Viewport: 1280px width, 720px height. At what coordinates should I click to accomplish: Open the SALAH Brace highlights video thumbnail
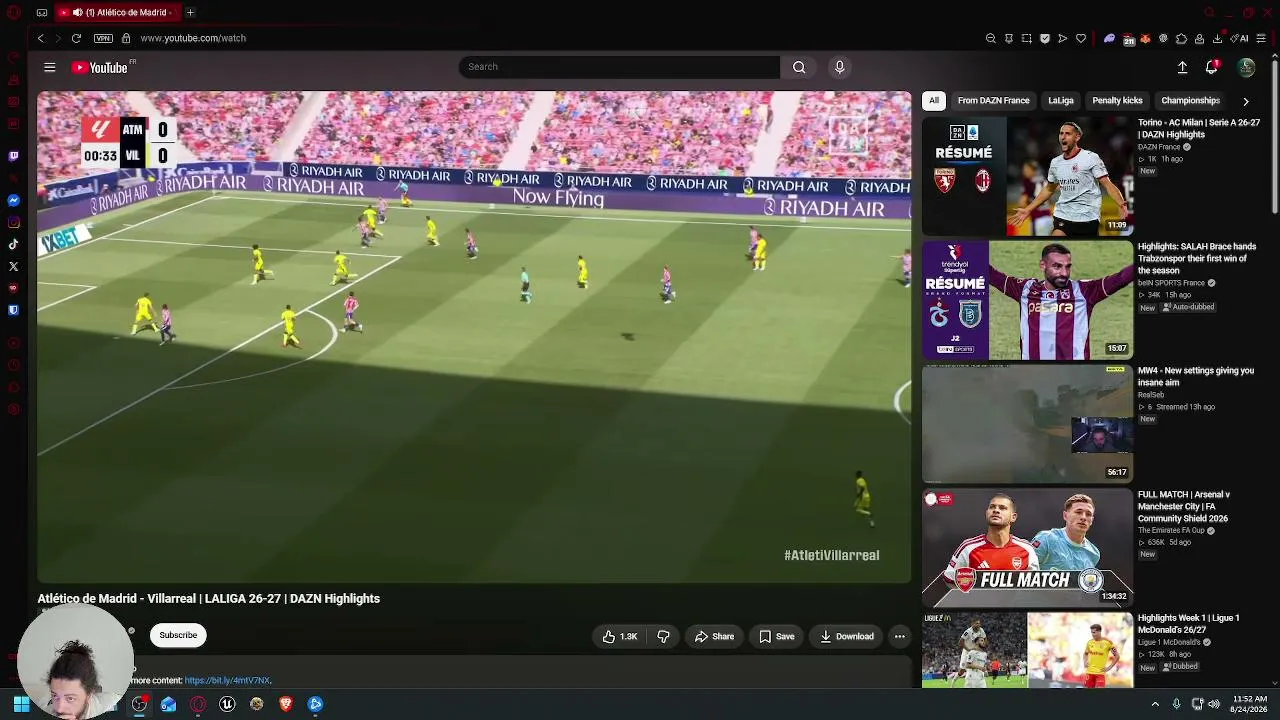click(1027, 300)
